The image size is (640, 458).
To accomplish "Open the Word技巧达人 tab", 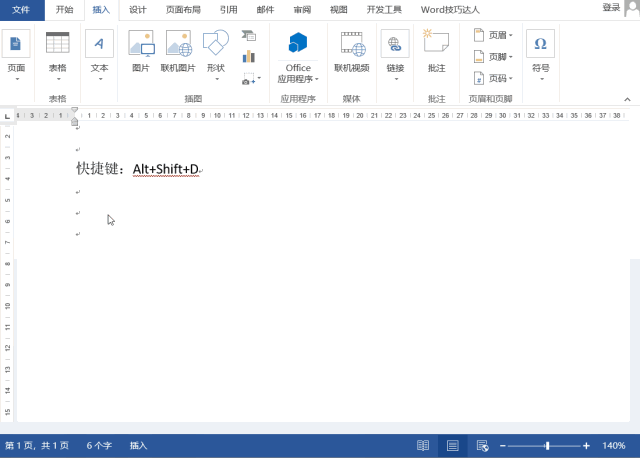I will (450, 10).
